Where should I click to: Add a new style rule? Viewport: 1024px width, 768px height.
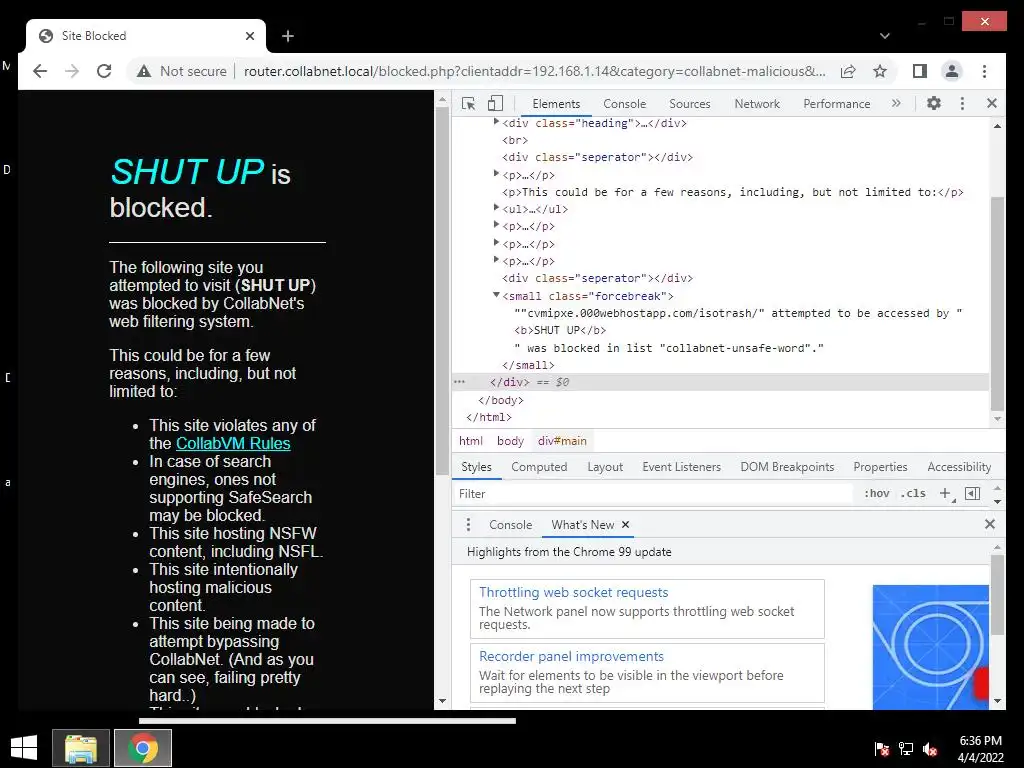[x=946, y=494]
